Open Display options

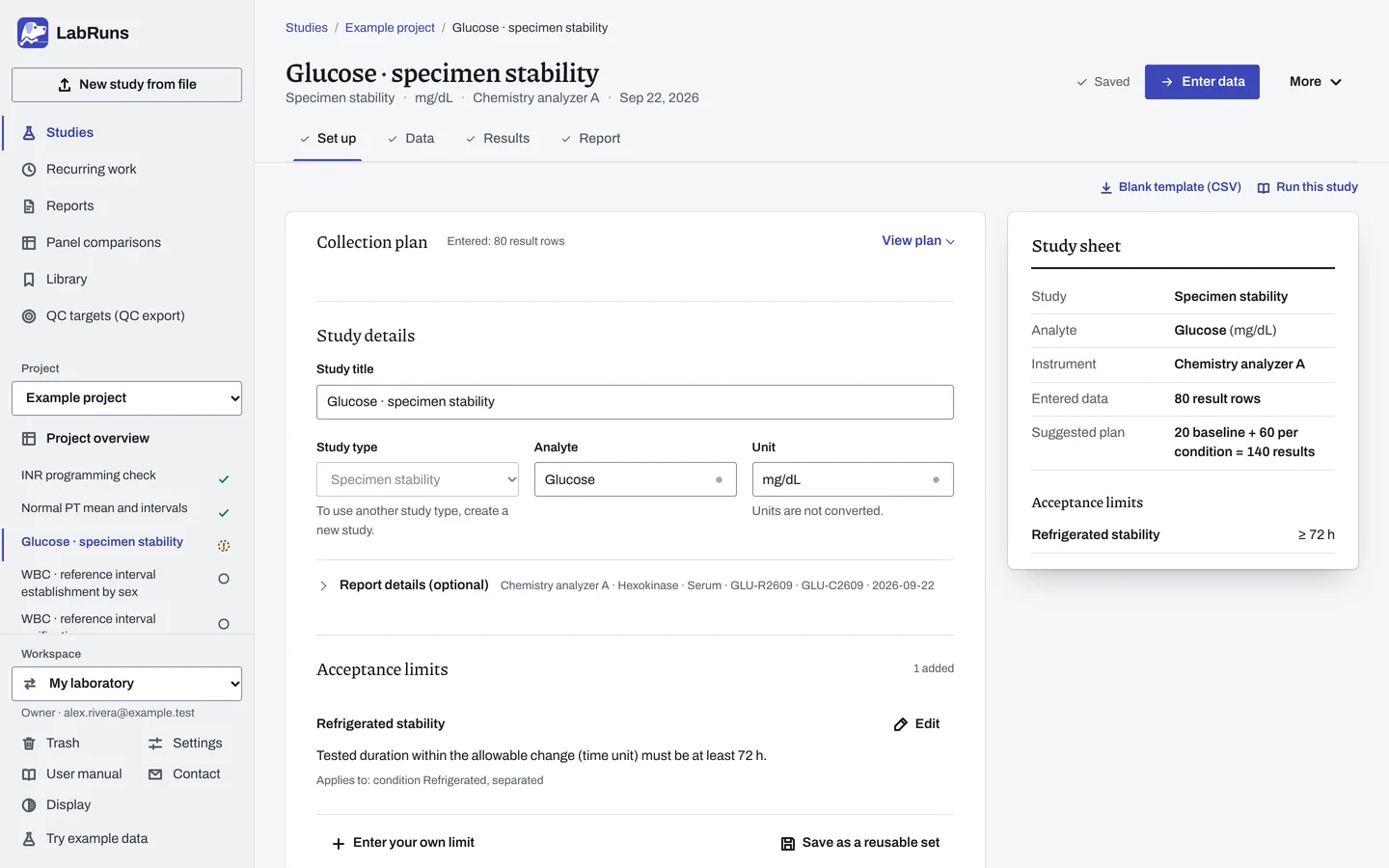[56, 804]
